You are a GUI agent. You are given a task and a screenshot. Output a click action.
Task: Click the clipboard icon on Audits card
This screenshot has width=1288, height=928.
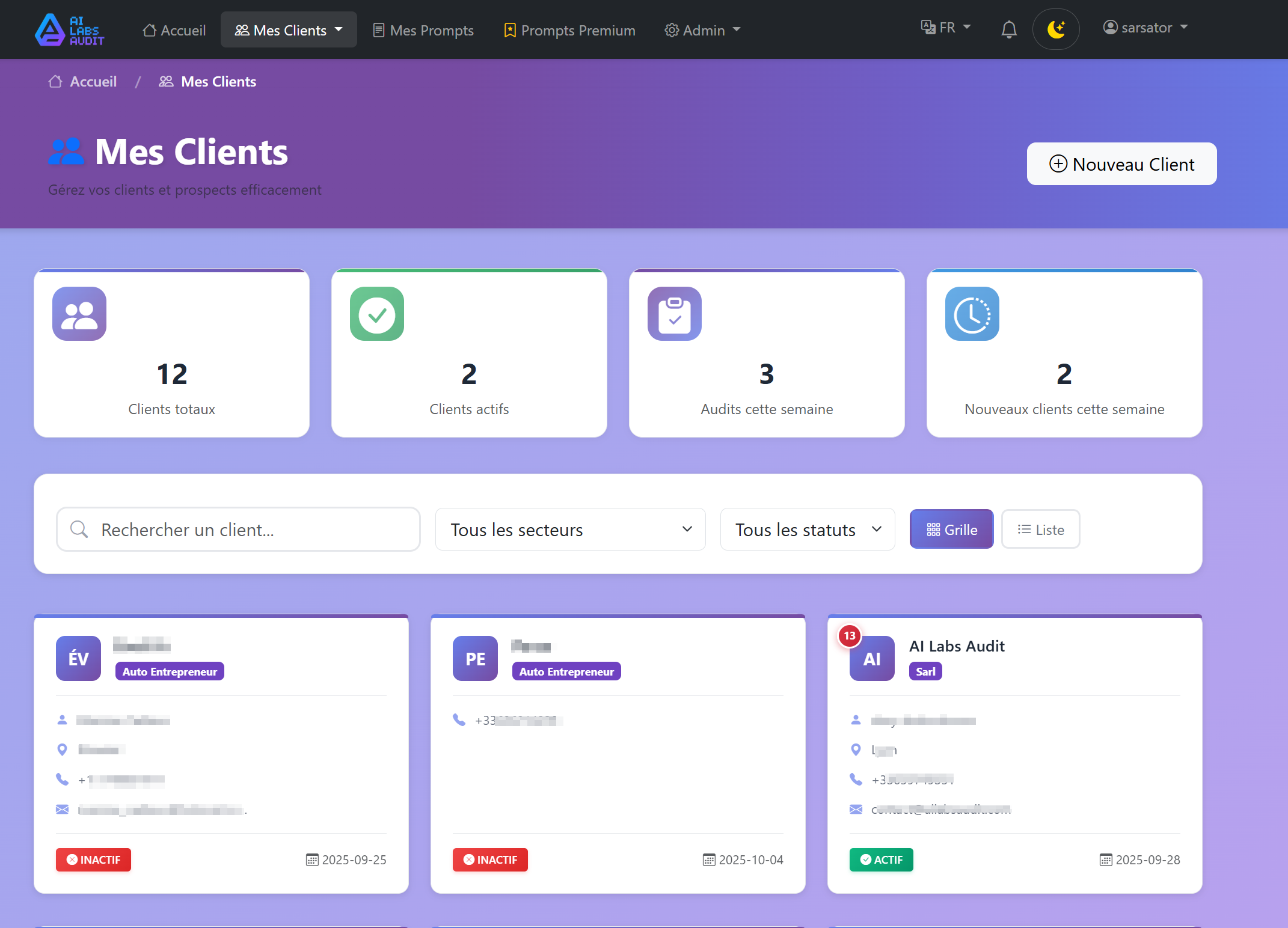coord(674,314)
